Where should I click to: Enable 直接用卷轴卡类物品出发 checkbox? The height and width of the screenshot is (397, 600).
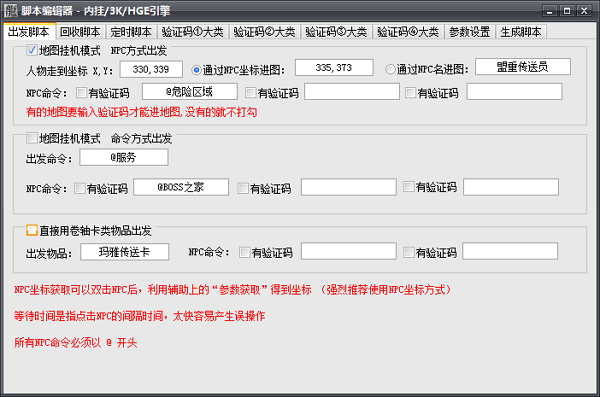(32, 230)
